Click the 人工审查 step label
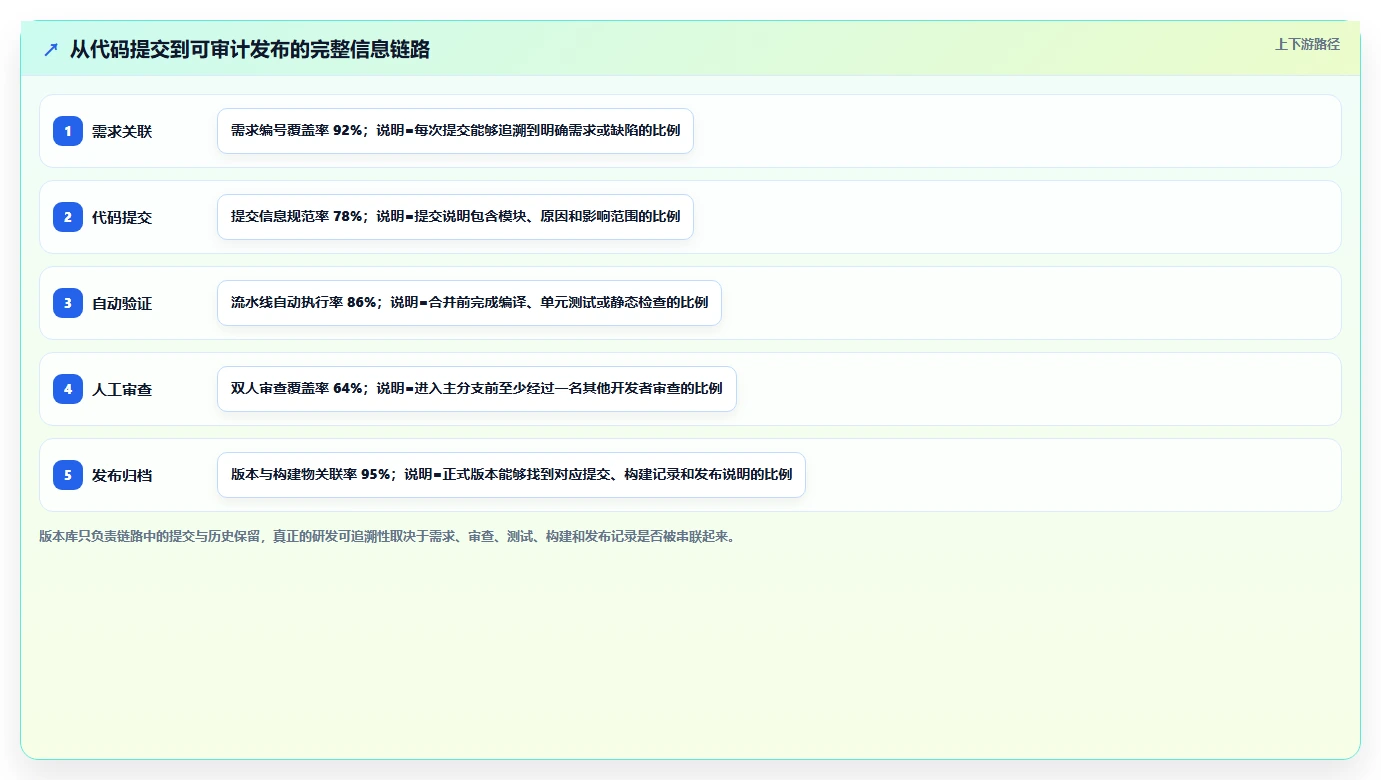Screen dimensions: 1381x780 tap(122, 389)
